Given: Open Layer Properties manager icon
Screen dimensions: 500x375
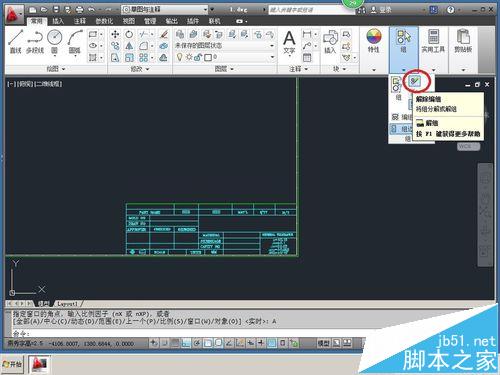Looking at the screenshot, I should click(x=180, y=34).
